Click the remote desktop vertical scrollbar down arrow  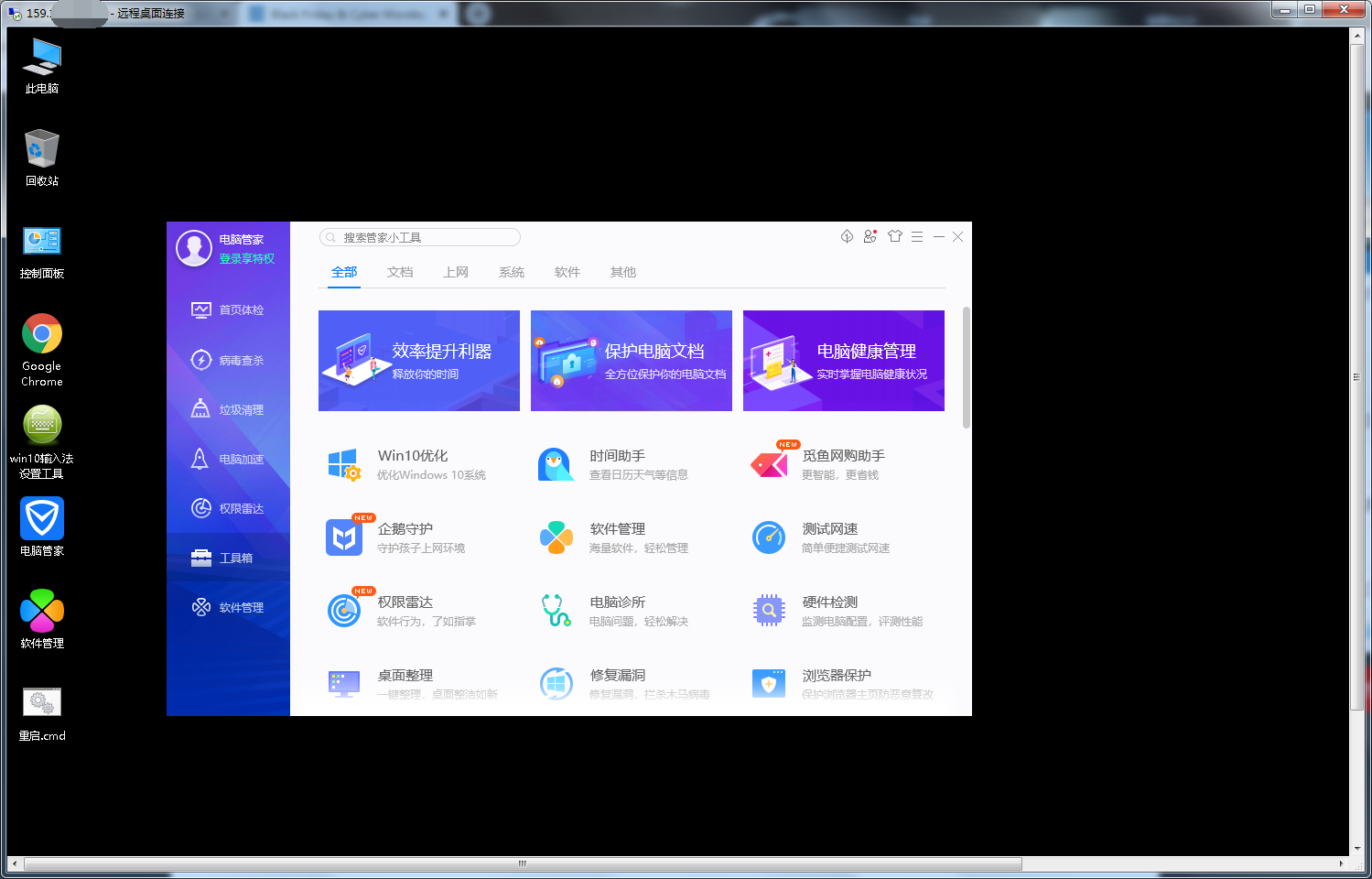point(1357,849)
